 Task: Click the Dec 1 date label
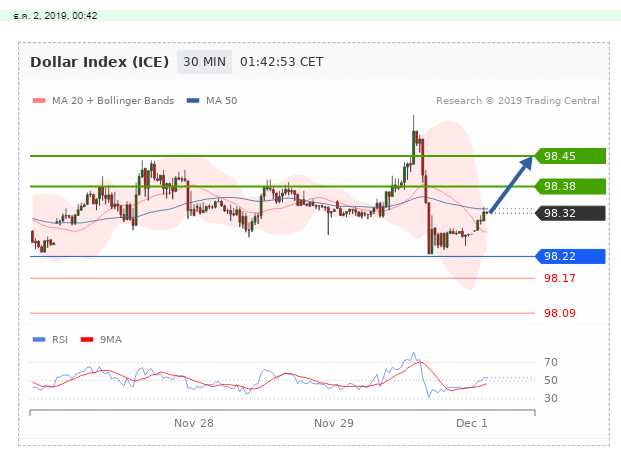472,423
